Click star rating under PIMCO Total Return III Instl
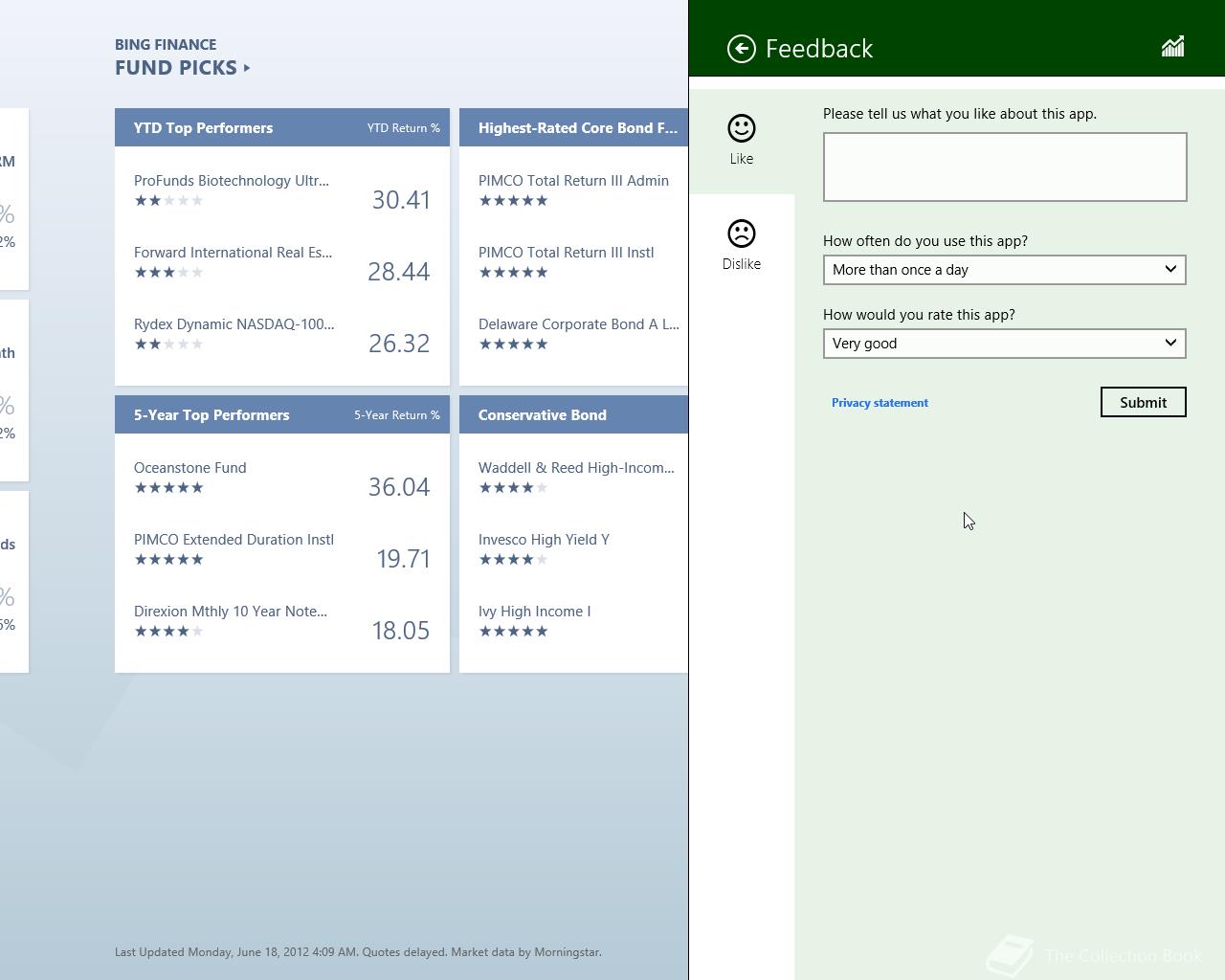This screenshot has height=980, width=1225. 514,273
